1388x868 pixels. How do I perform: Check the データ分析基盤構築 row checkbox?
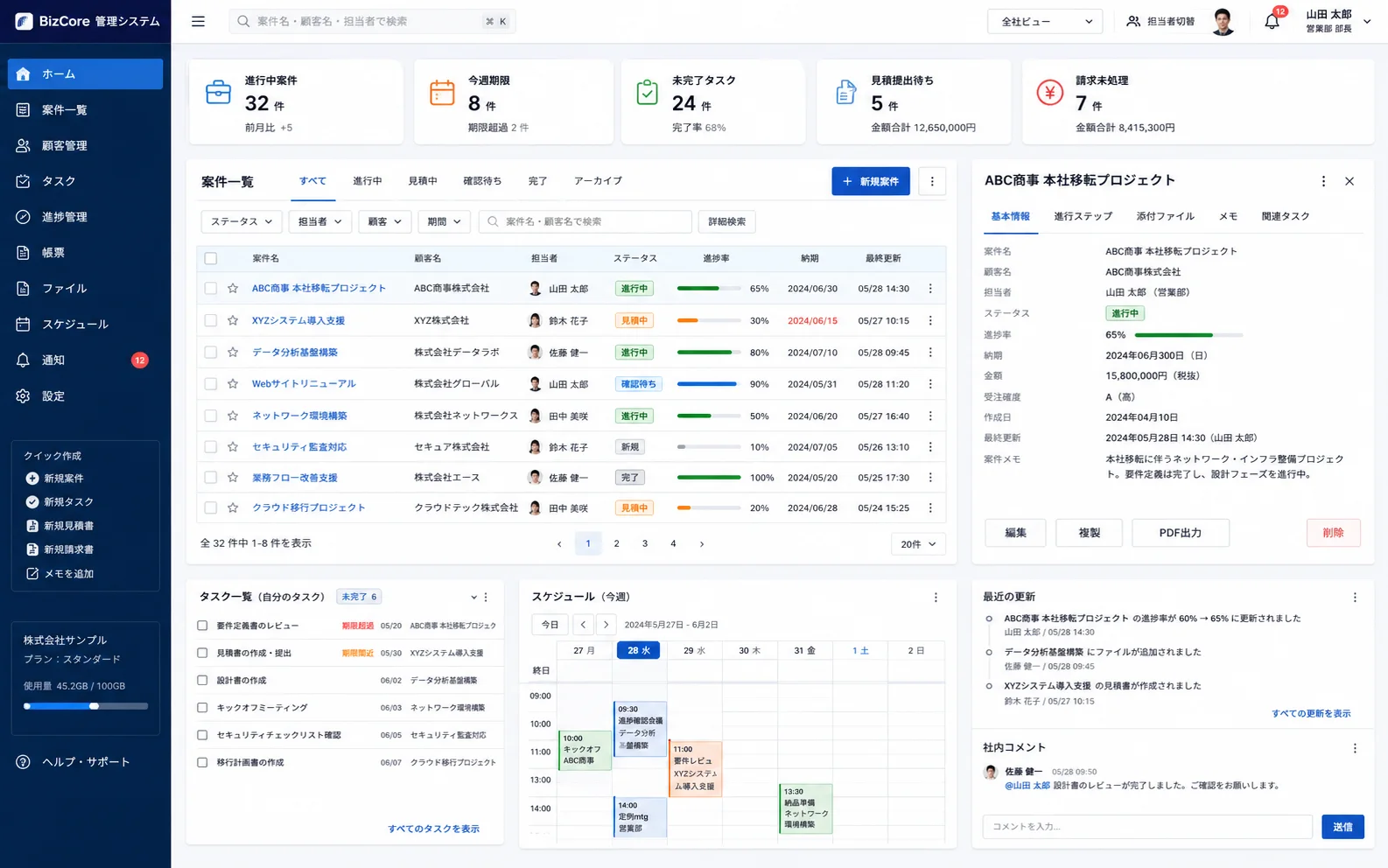[210, 352]
